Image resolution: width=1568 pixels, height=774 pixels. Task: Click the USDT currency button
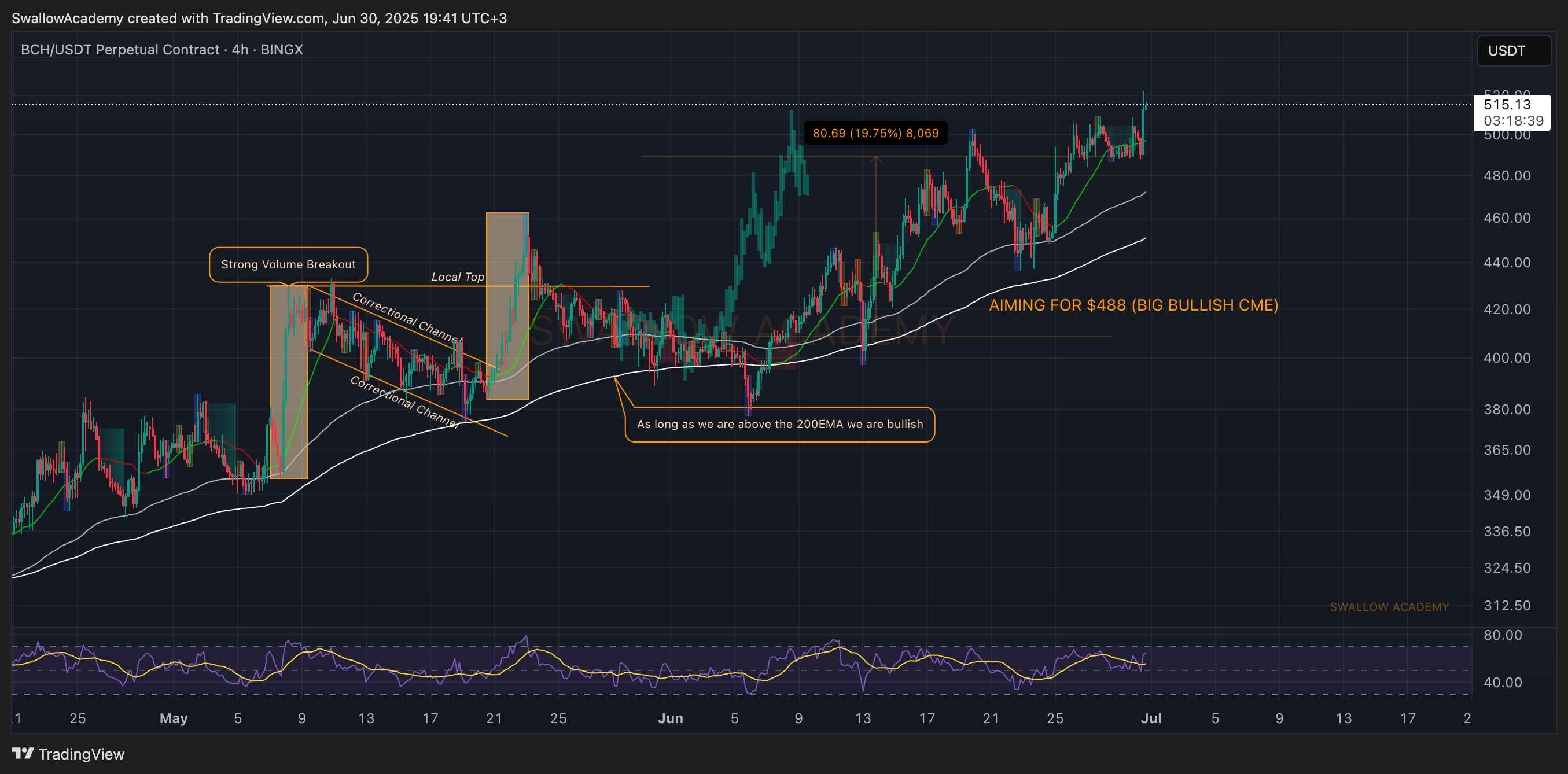click(1513, 50)
